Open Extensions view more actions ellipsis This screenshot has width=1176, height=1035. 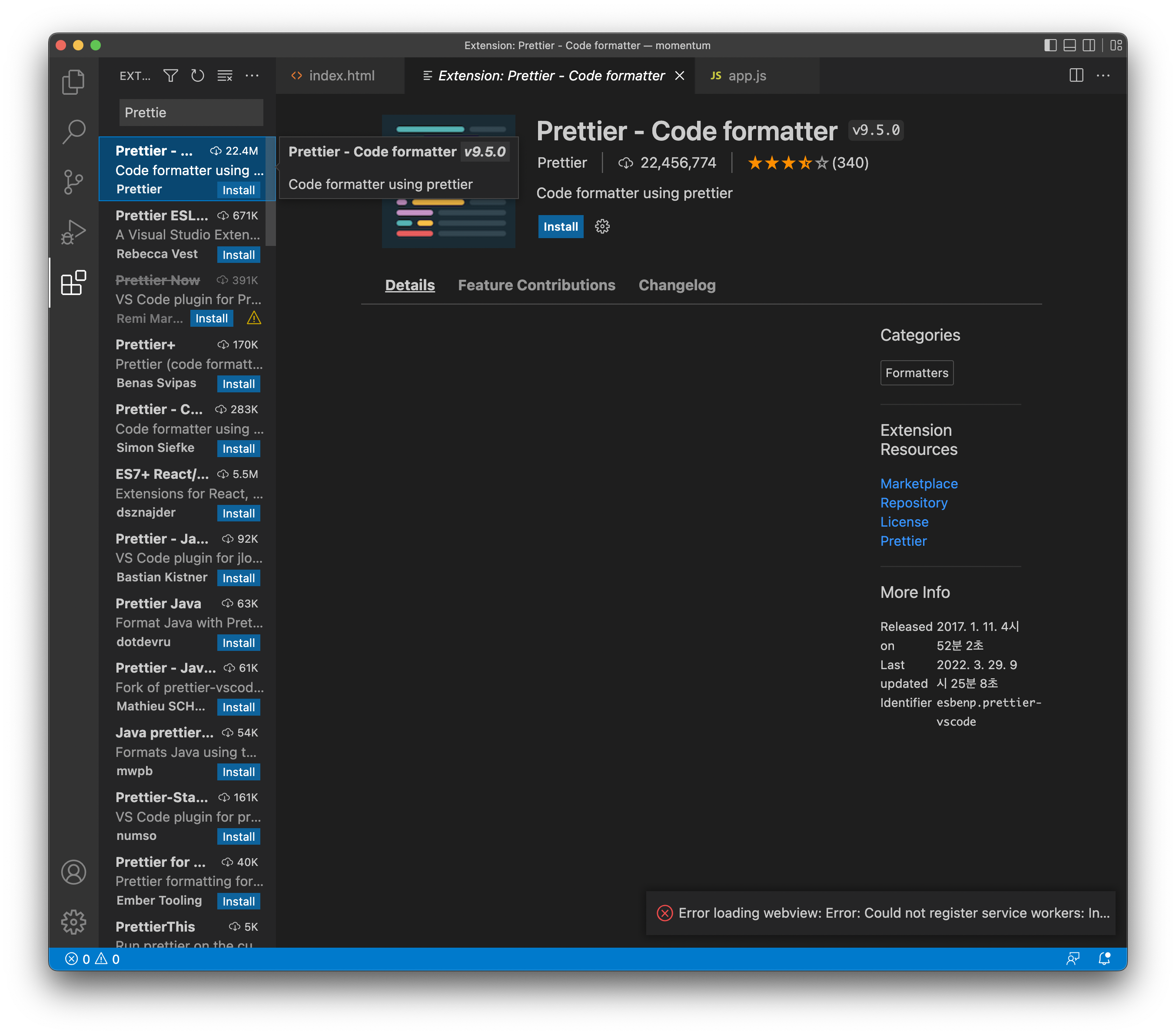(x=252, y=75)
